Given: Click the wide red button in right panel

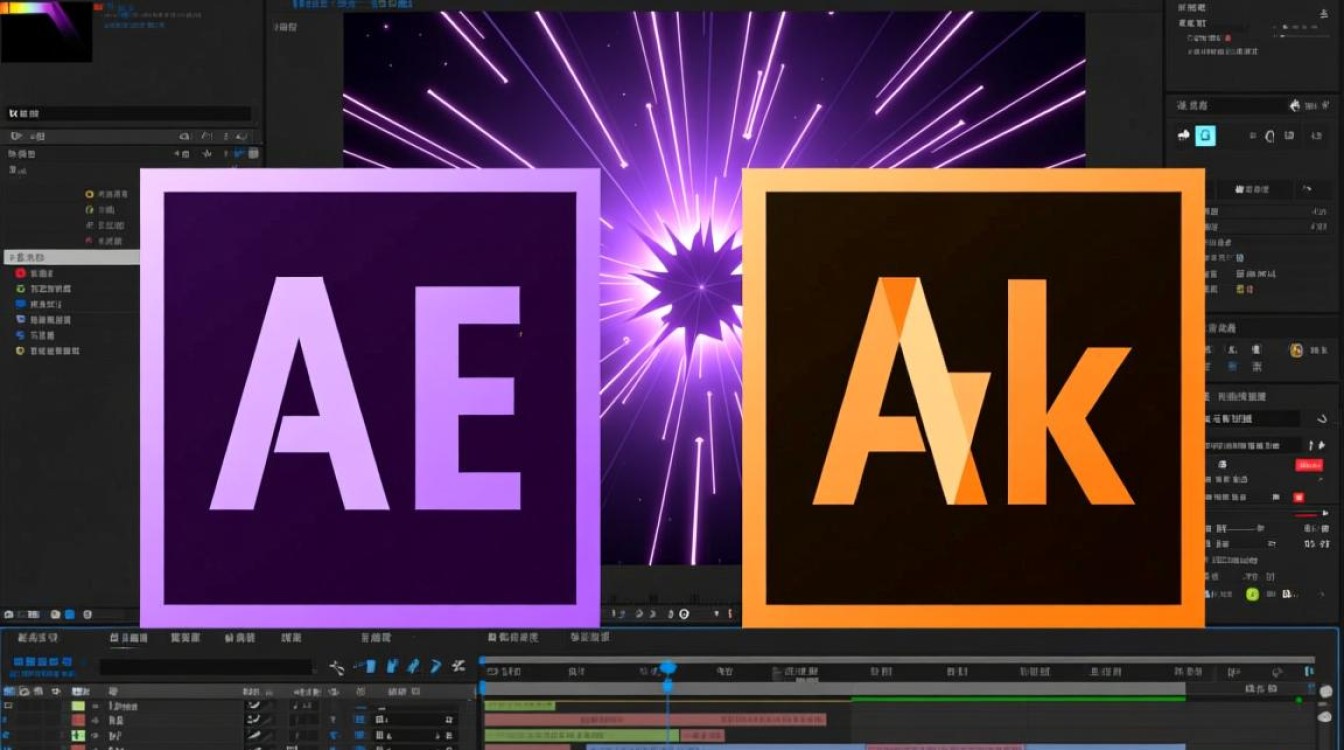Looking at the screenshot, I should [x=1309, y=465].
